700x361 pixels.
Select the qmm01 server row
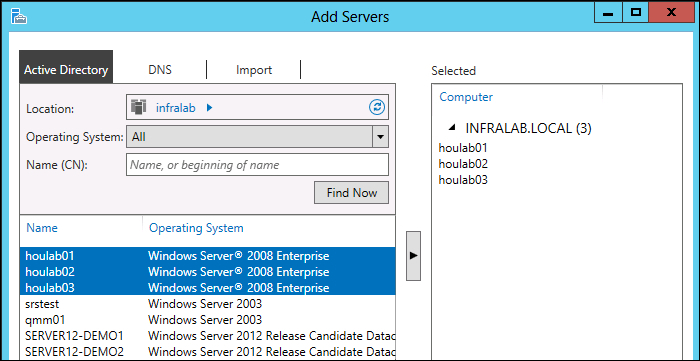[x=208, y=320]
